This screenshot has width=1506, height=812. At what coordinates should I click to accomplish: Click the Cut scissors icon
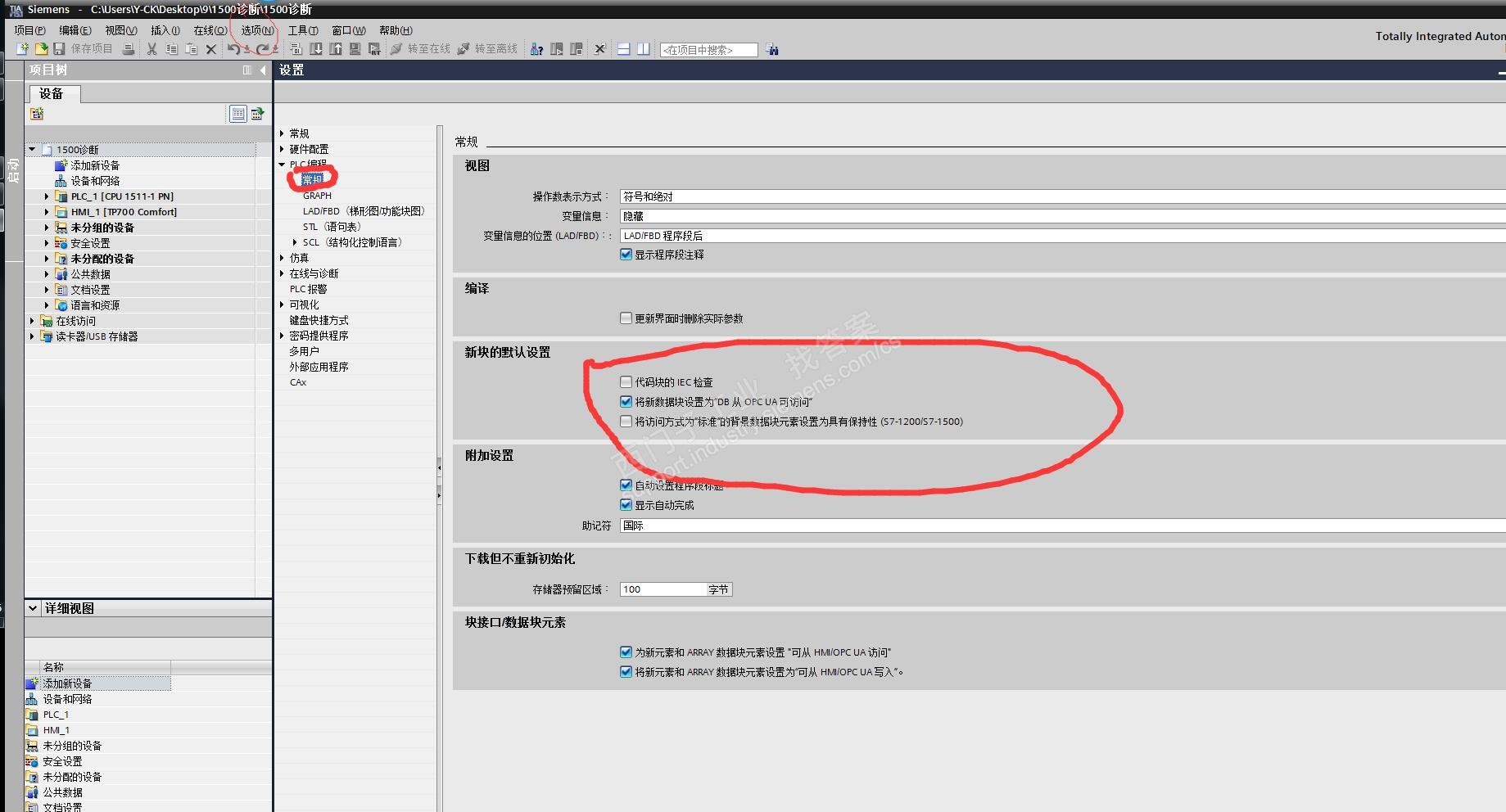tap(152, 49)
